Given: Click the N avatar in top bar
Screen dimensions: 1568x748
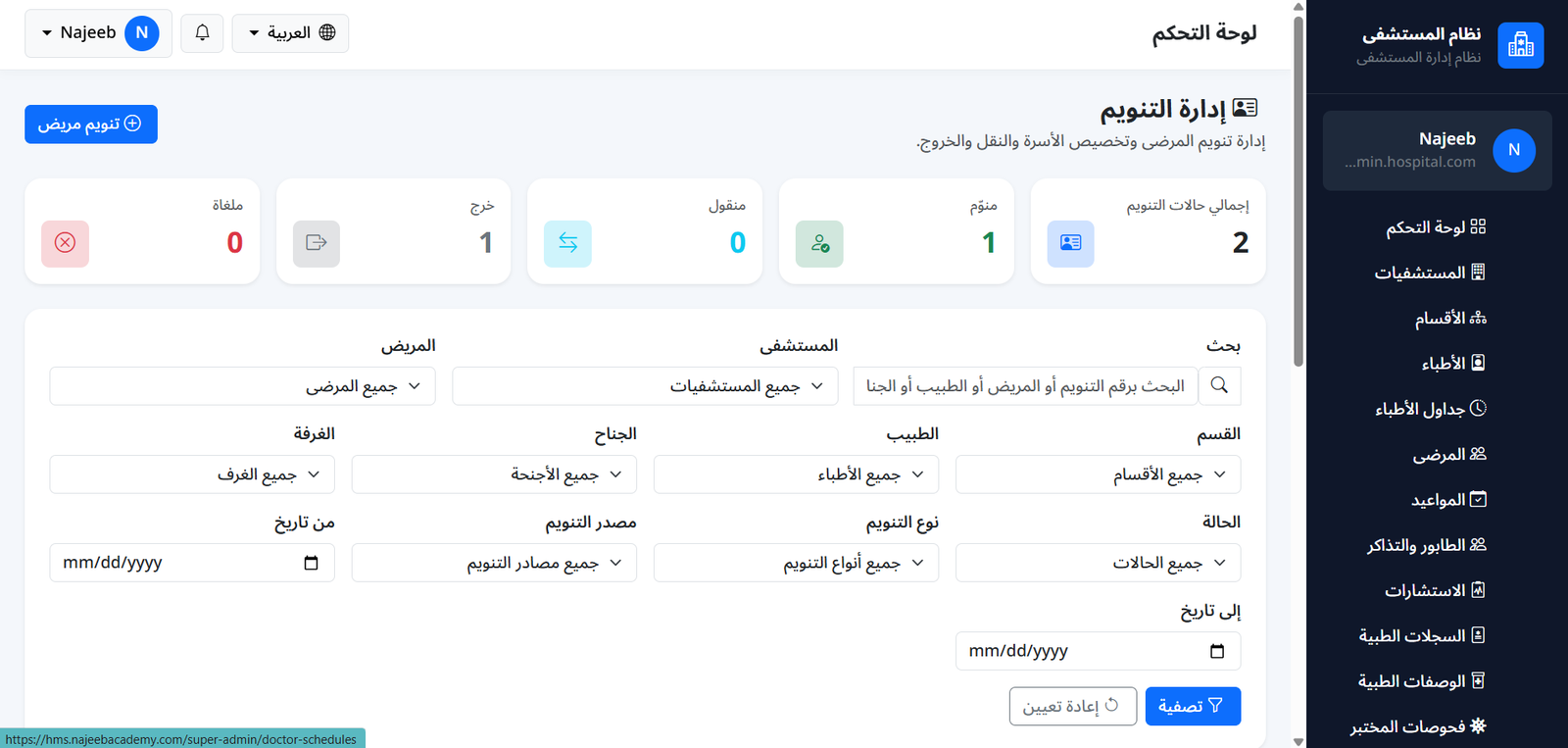Looking at the screenshot, I should [x=142, y=32].
